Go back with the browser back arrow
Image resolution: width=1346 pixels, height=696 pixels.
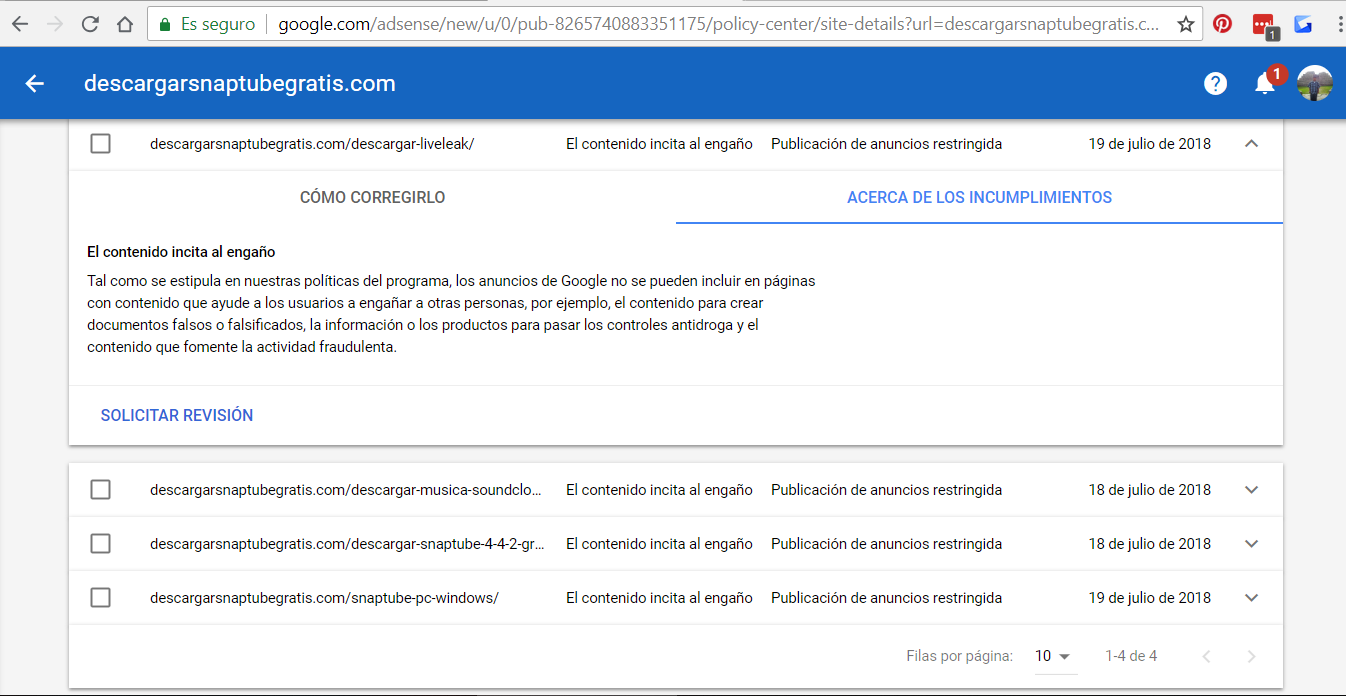point(20,24)
